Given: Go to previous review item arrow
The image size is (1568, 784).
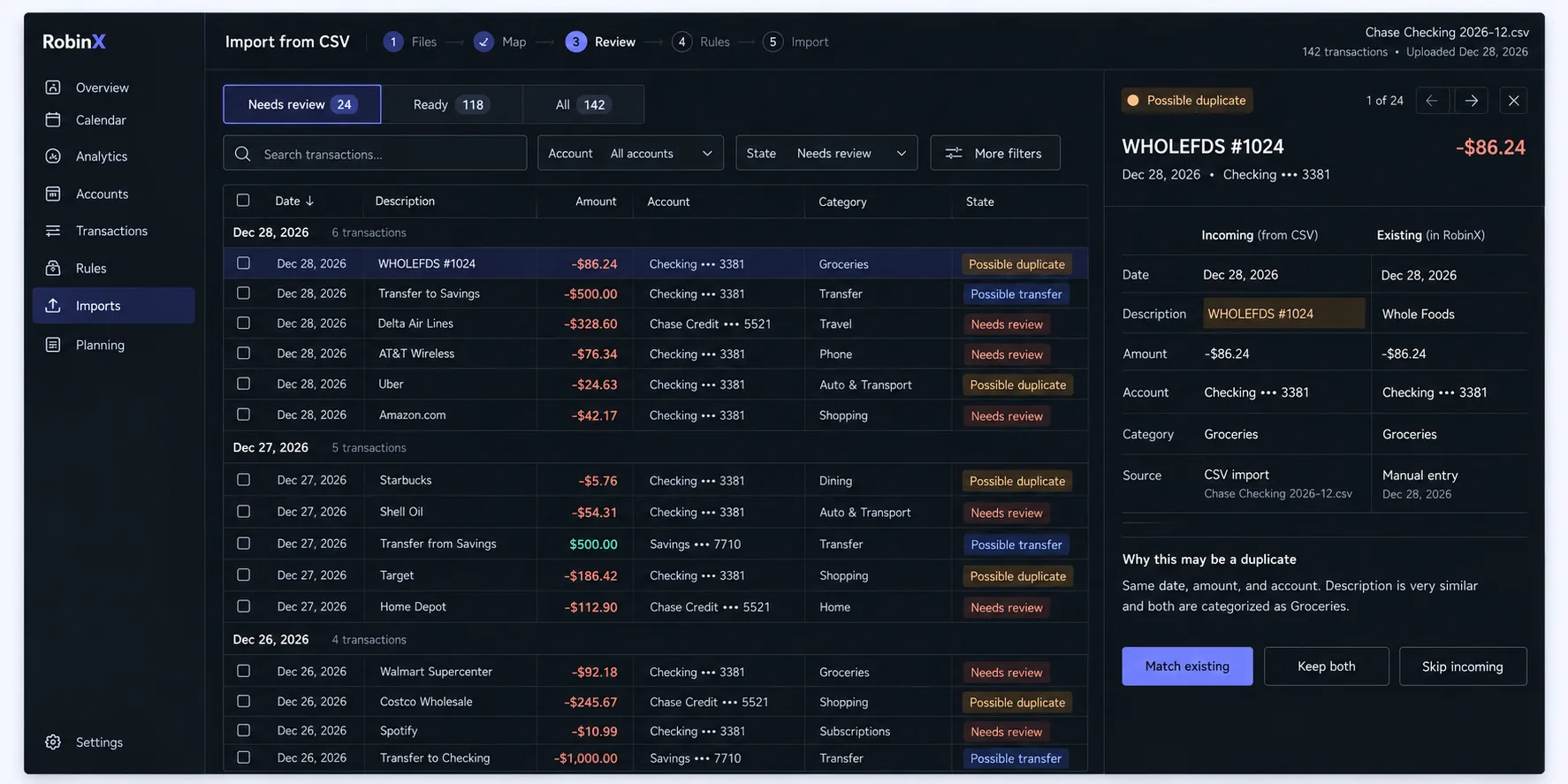Looking at the screenshot, I should coord(1432,101).
